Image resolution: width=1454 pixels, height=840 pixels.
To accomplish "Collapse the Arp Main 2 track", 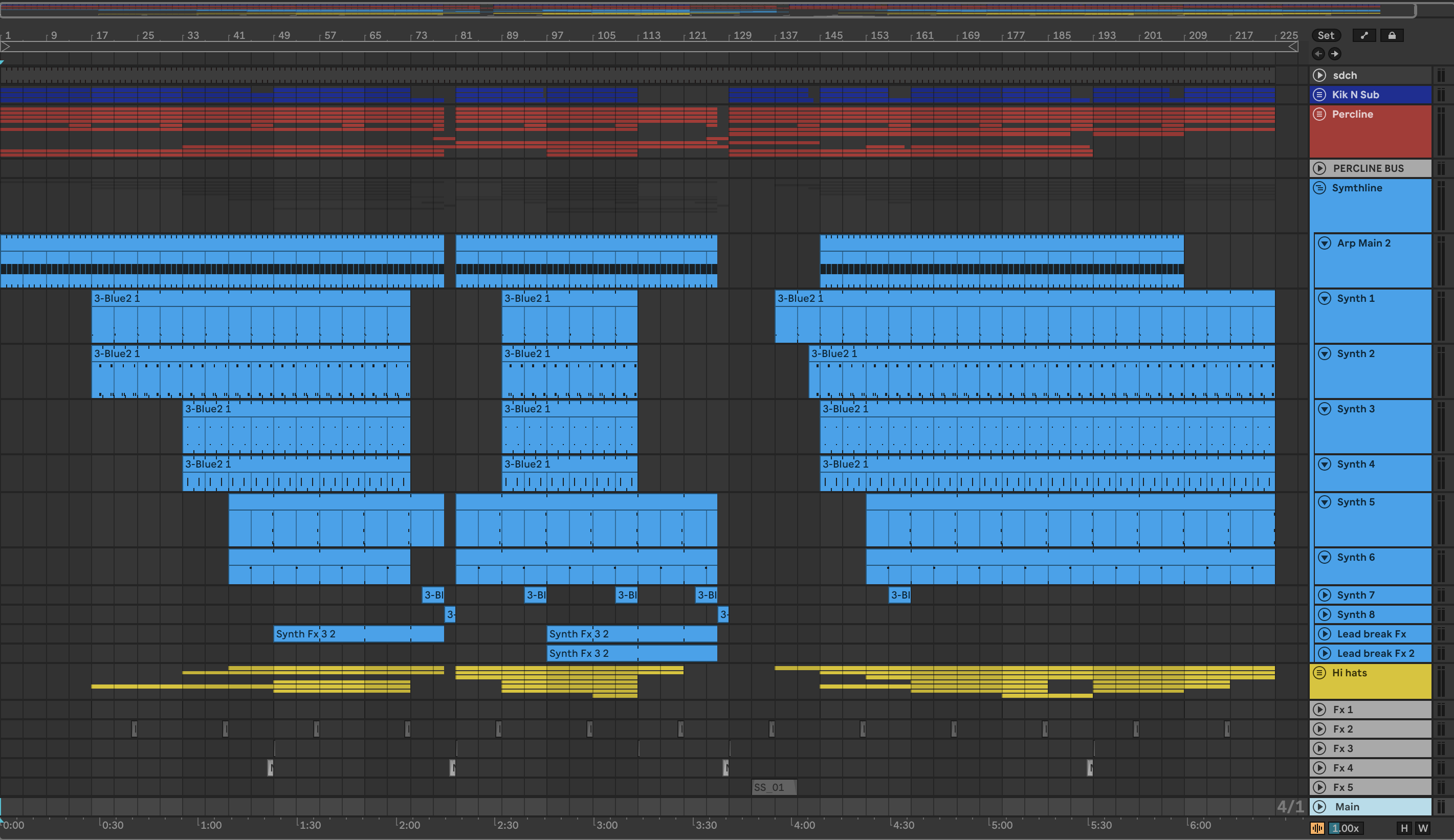I will (1325, 243).
